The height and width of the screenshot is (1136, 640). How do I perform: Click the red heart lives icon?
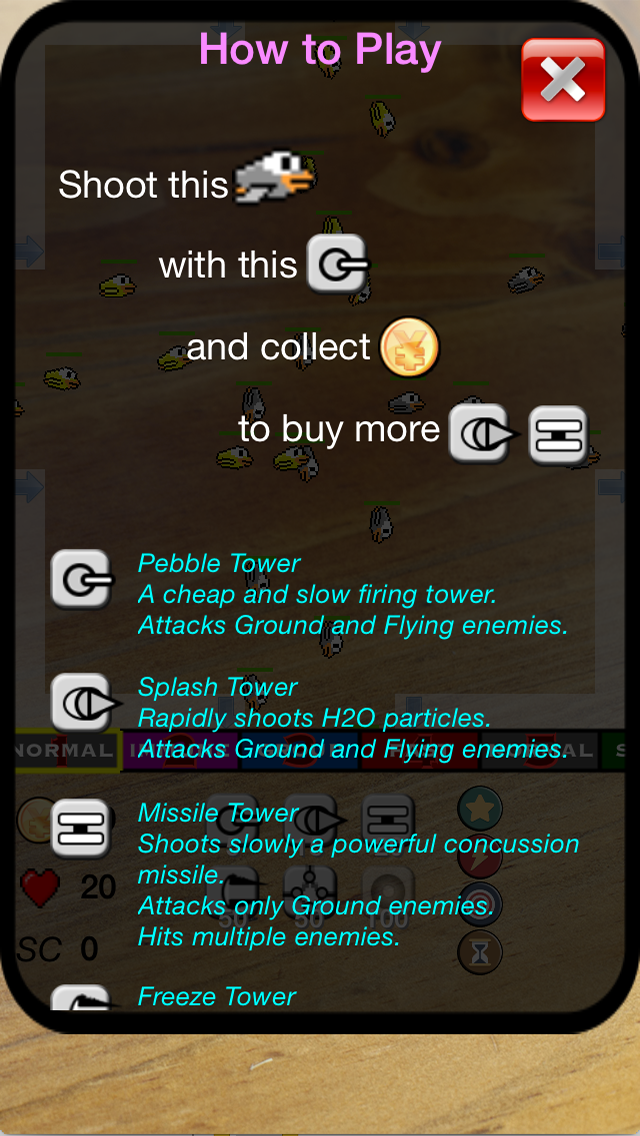pos(40,888)
